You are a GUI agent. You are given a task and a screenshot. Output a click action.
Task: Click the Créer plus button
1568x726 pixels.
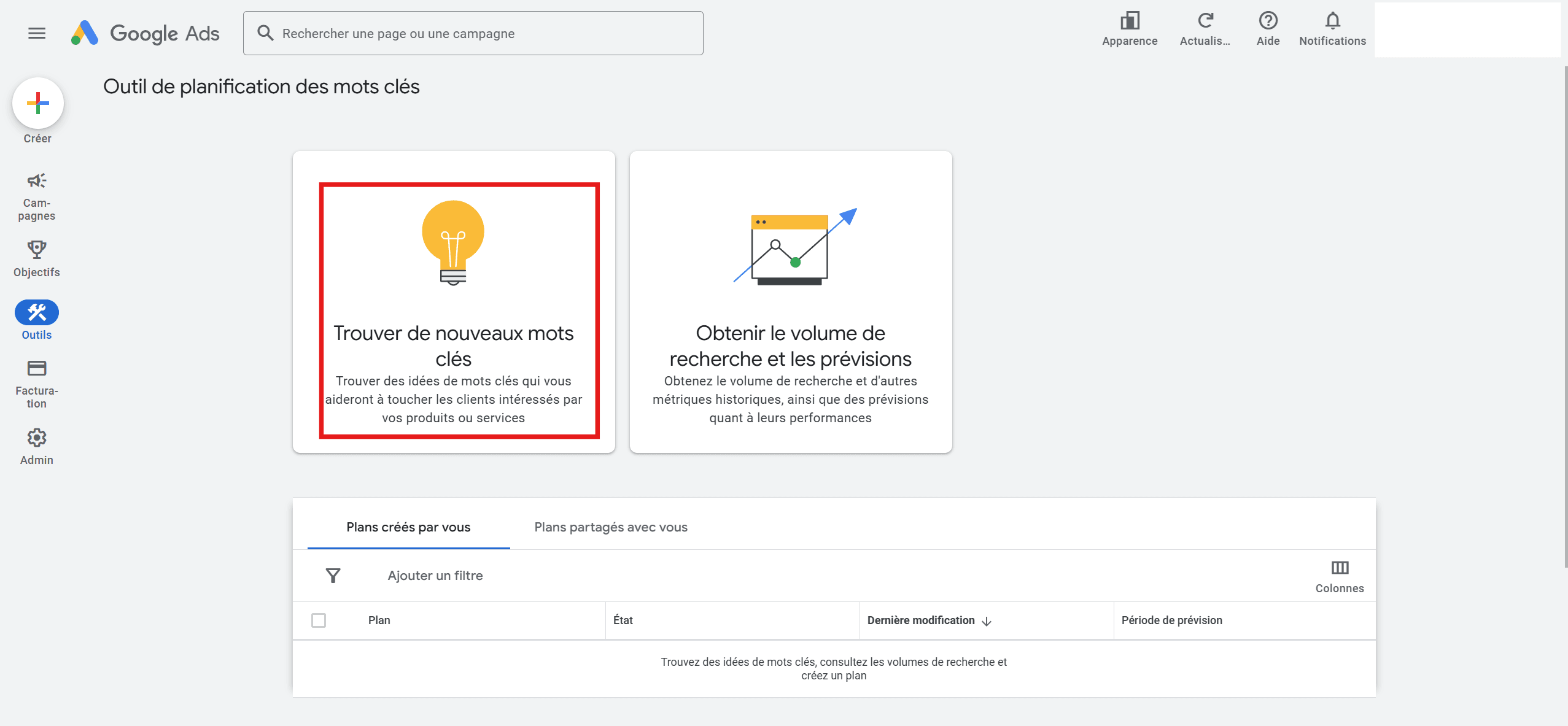[38, 103]
